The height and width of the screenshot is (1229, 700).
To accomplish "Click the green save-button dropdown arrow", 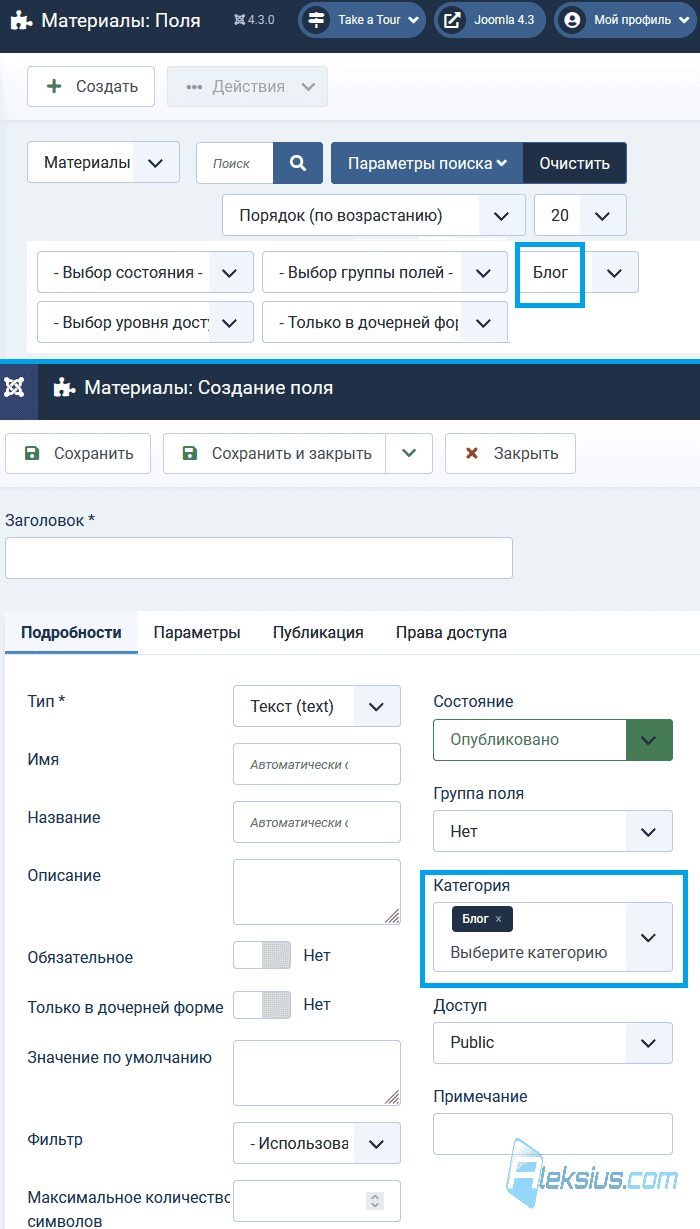I will tap(409, 453).
